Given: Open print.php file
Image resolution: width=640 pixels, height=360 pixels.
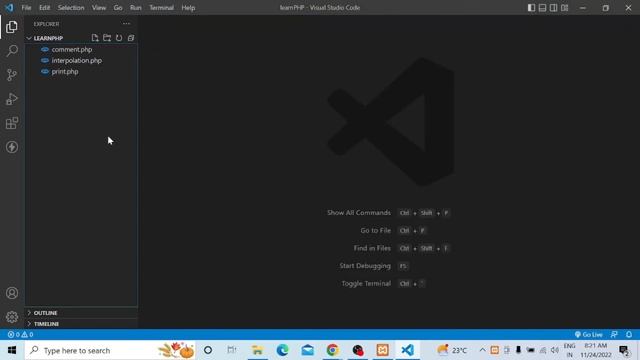Looking at the screenshot, I should click(81, 71).
